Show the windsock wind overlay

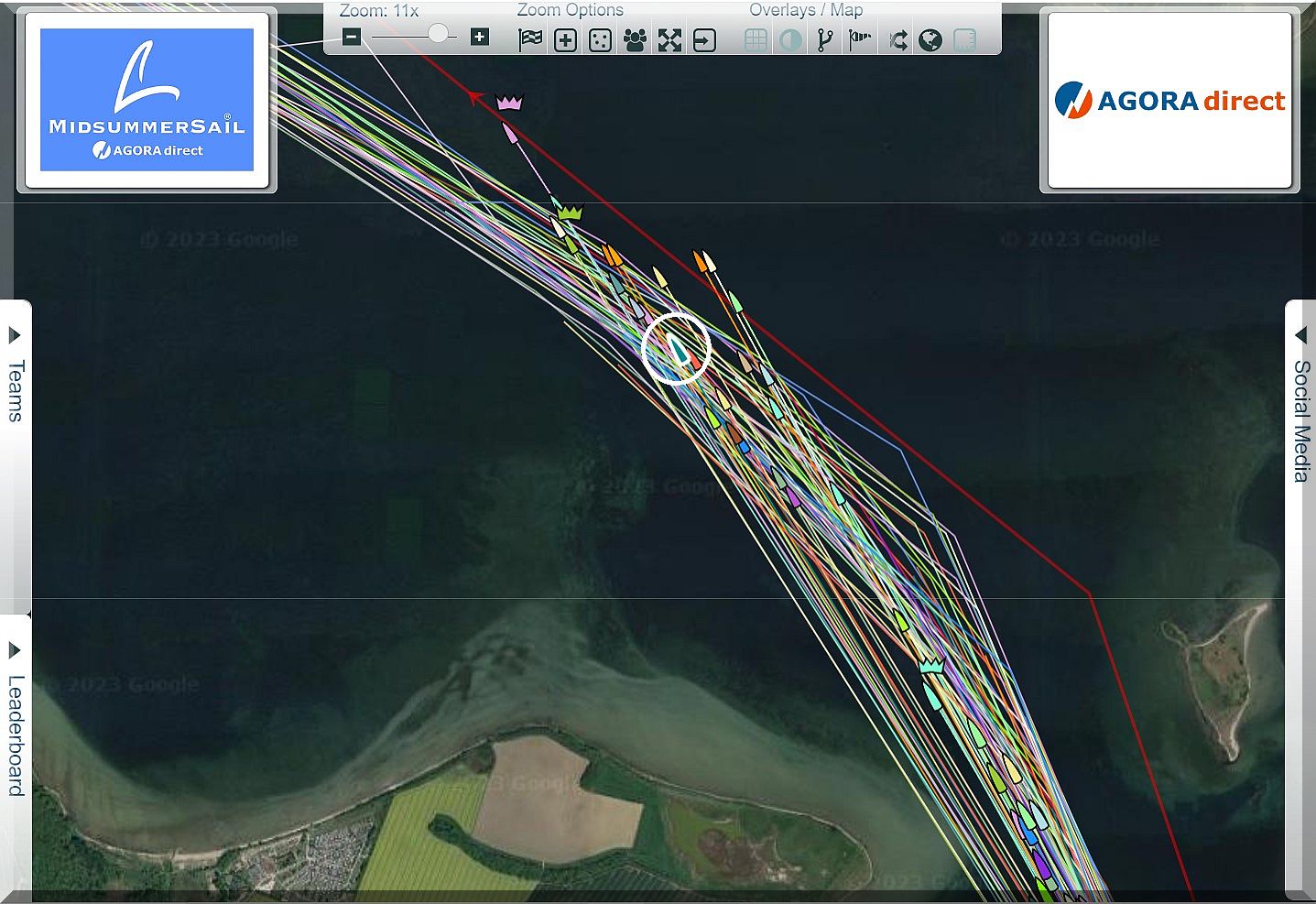(x=860, y=40)
